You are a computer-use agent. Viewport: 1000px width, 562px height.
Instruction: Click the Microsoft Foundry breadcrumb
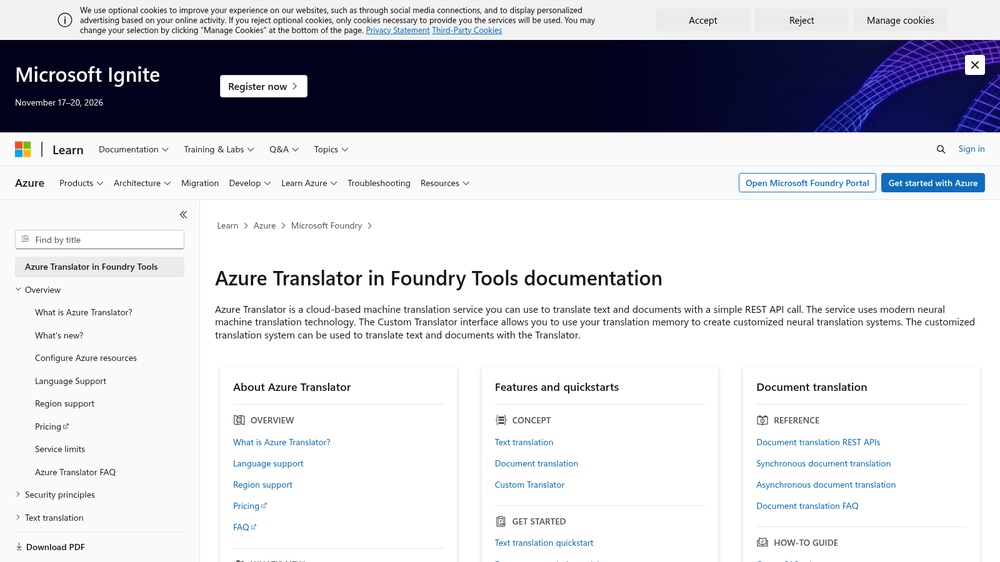pyautogui.click(x=327, y=226)
